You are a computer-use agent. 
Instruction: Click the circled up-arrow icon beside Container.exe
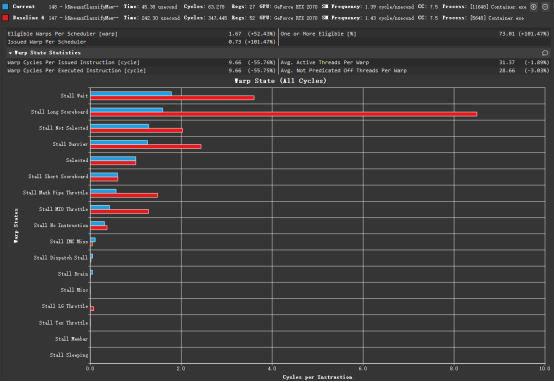coord(534,7)
